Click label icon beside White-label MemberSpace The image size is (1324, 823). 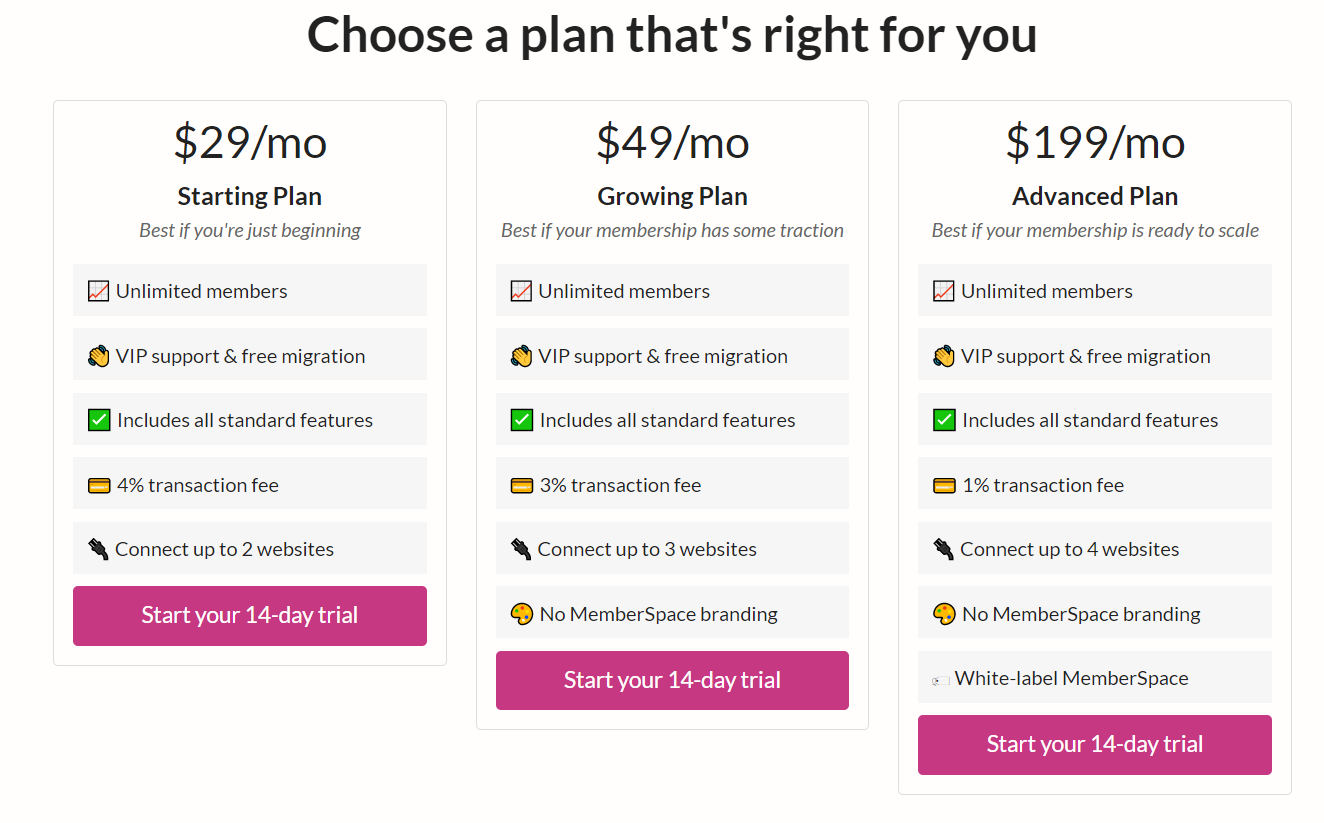940,680
